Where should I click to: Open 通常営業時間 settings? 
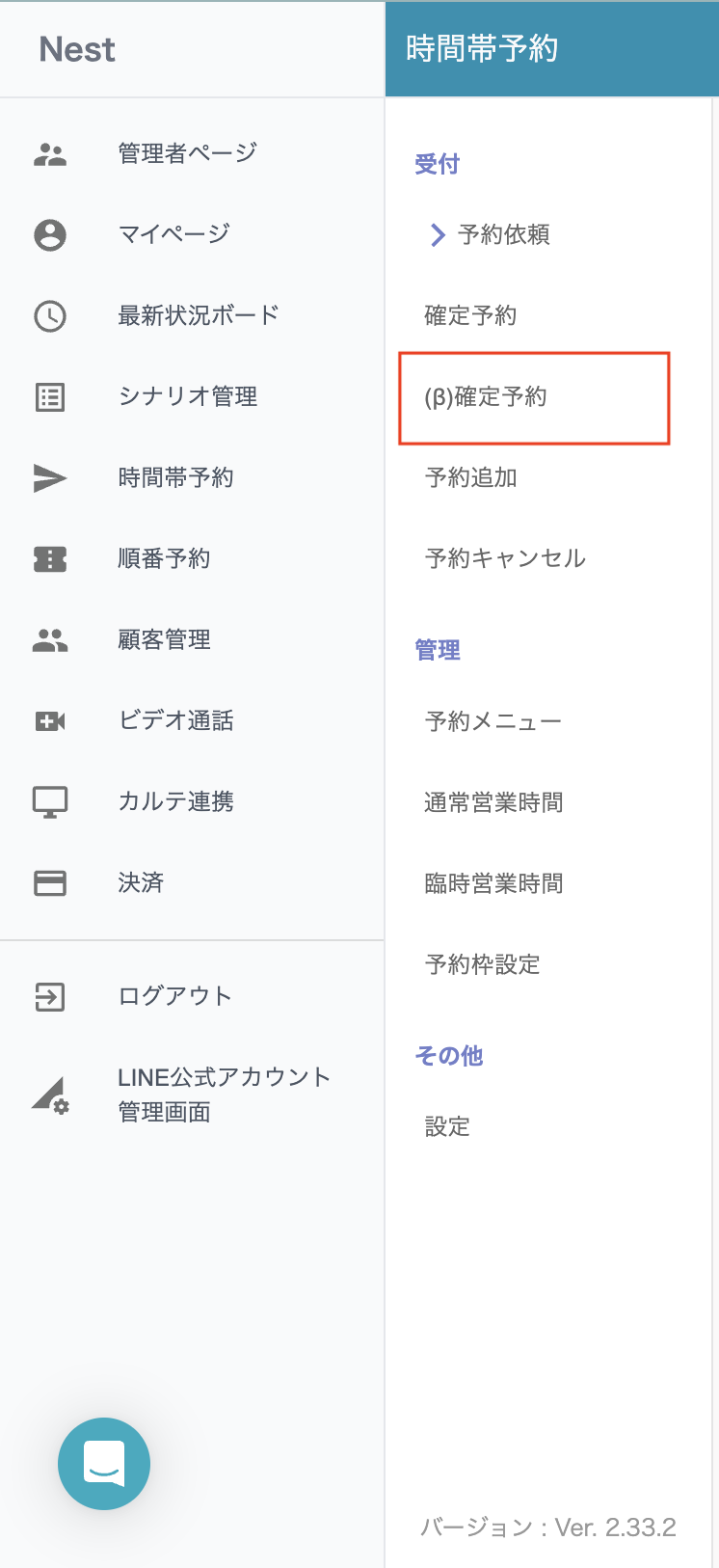pyautogui.click(x=493, y=802)
